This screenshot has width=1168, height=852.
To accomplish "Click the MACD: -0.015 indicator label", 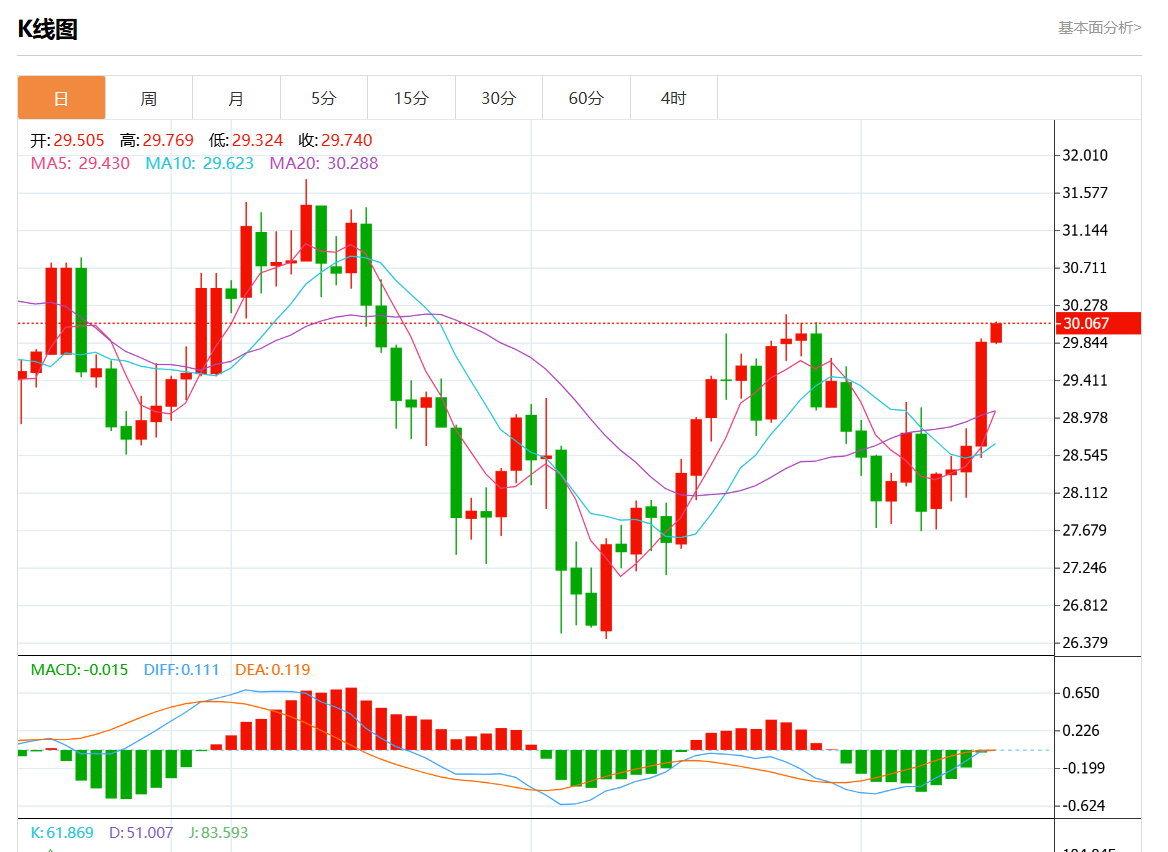I will [x=79, y=670].
